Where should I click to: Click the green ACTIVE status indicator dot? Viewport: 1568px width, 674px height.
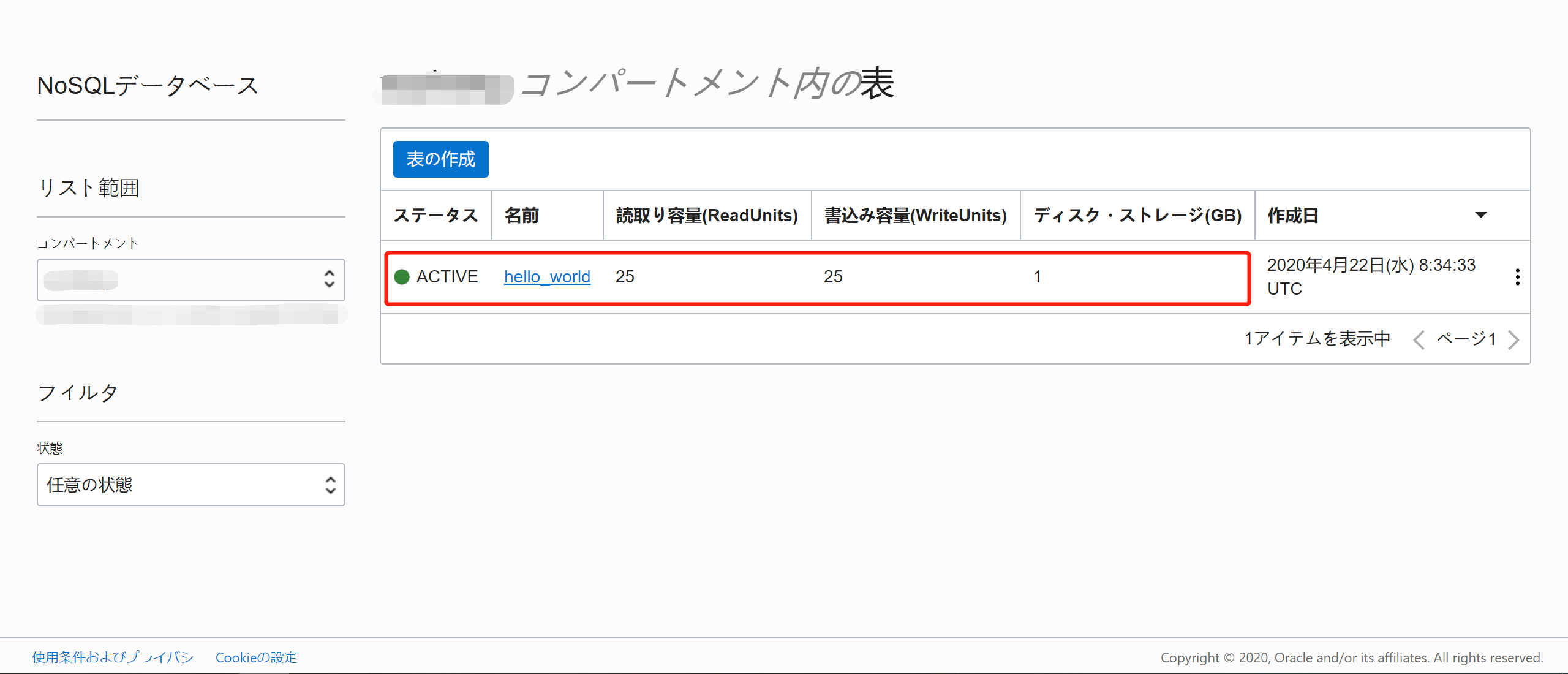(402, 277)
